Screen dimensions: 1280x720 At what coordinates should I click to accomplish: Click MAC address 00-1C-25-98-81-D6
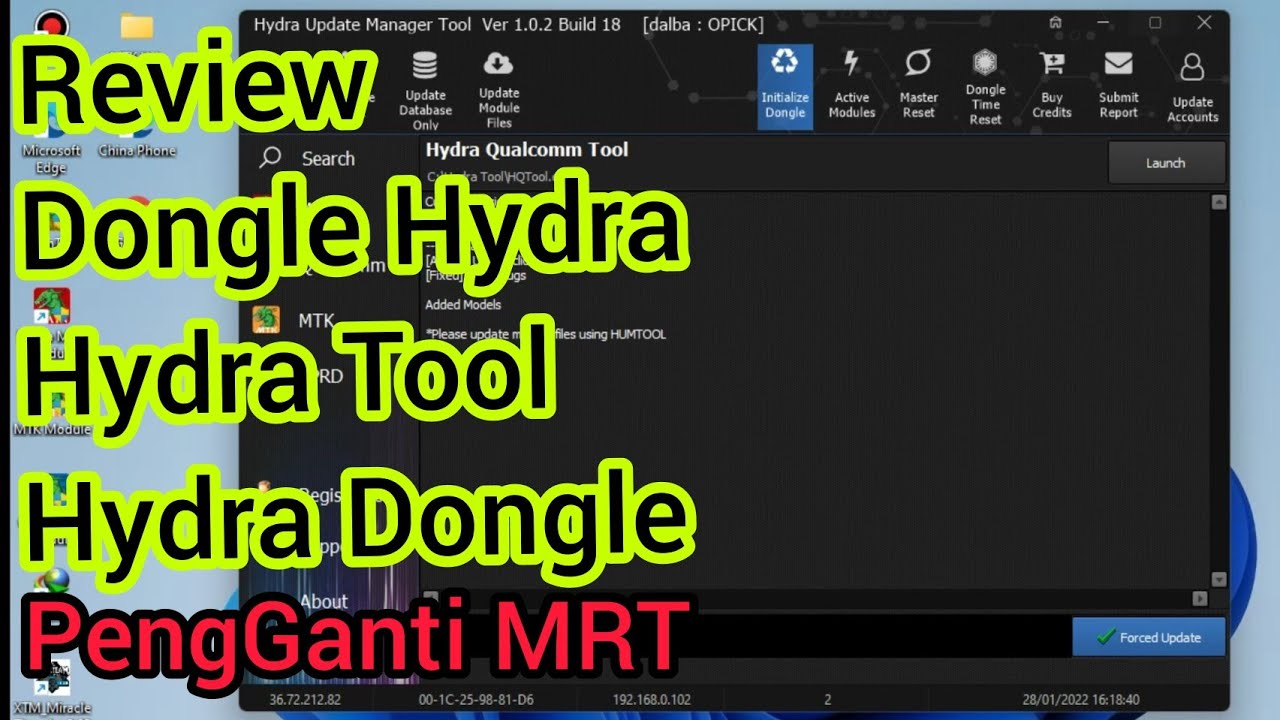point(478,700)
